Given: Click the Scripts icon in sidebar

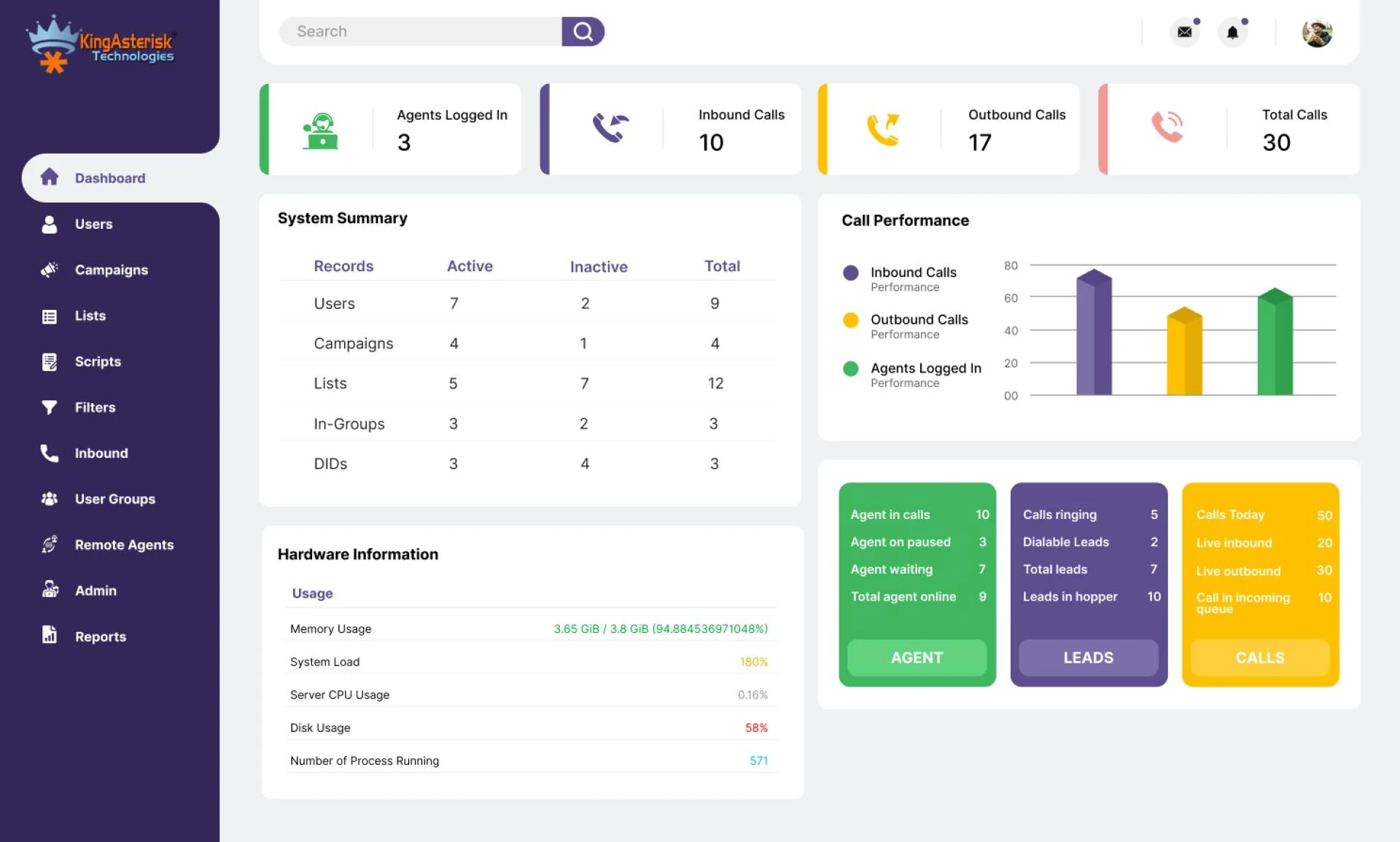Looking at the screenshot, I should point(49,362).
